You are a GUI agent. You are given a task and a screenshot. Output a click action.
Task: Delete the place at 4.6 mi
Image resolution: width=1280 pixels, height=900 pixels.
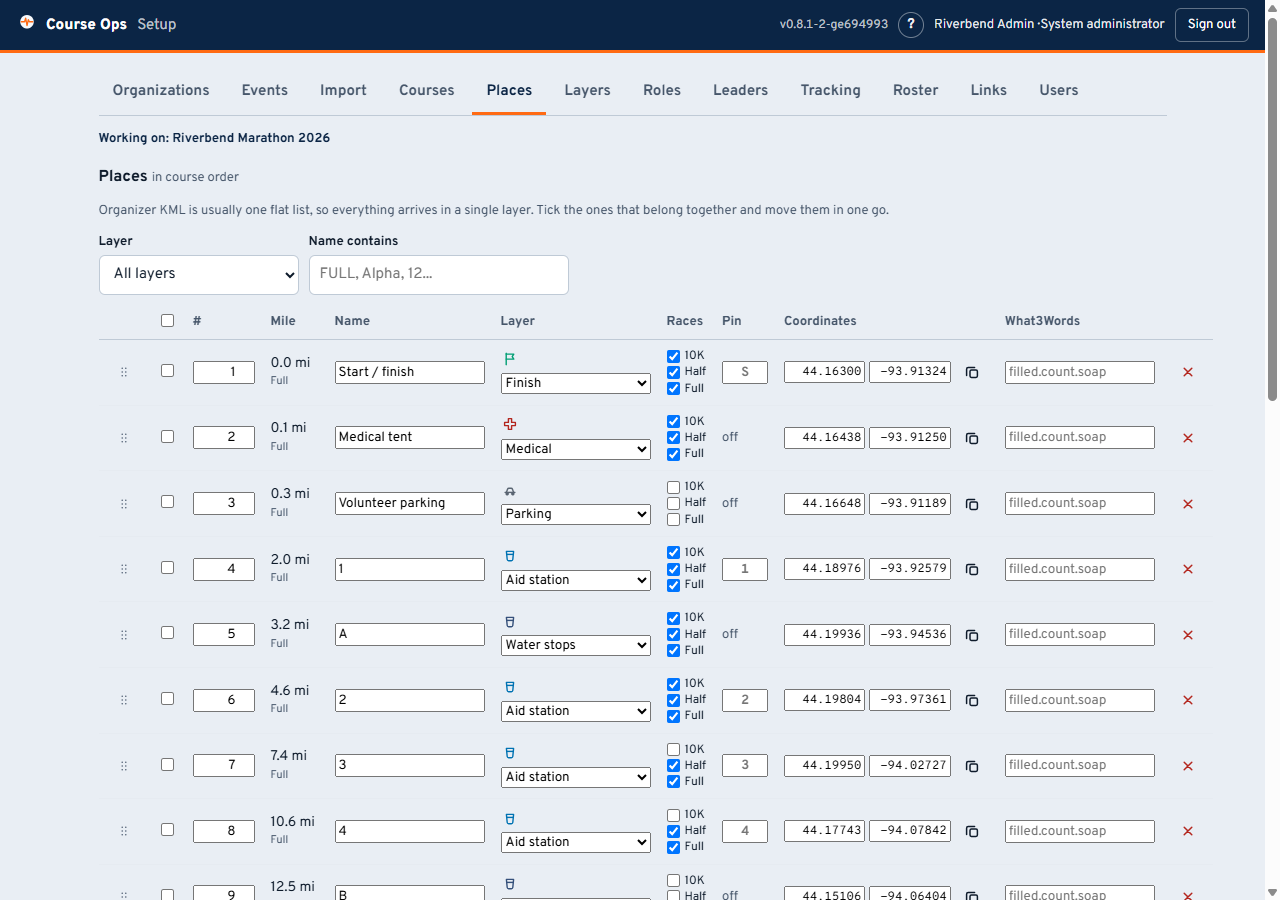click(x=1188, y=700)
